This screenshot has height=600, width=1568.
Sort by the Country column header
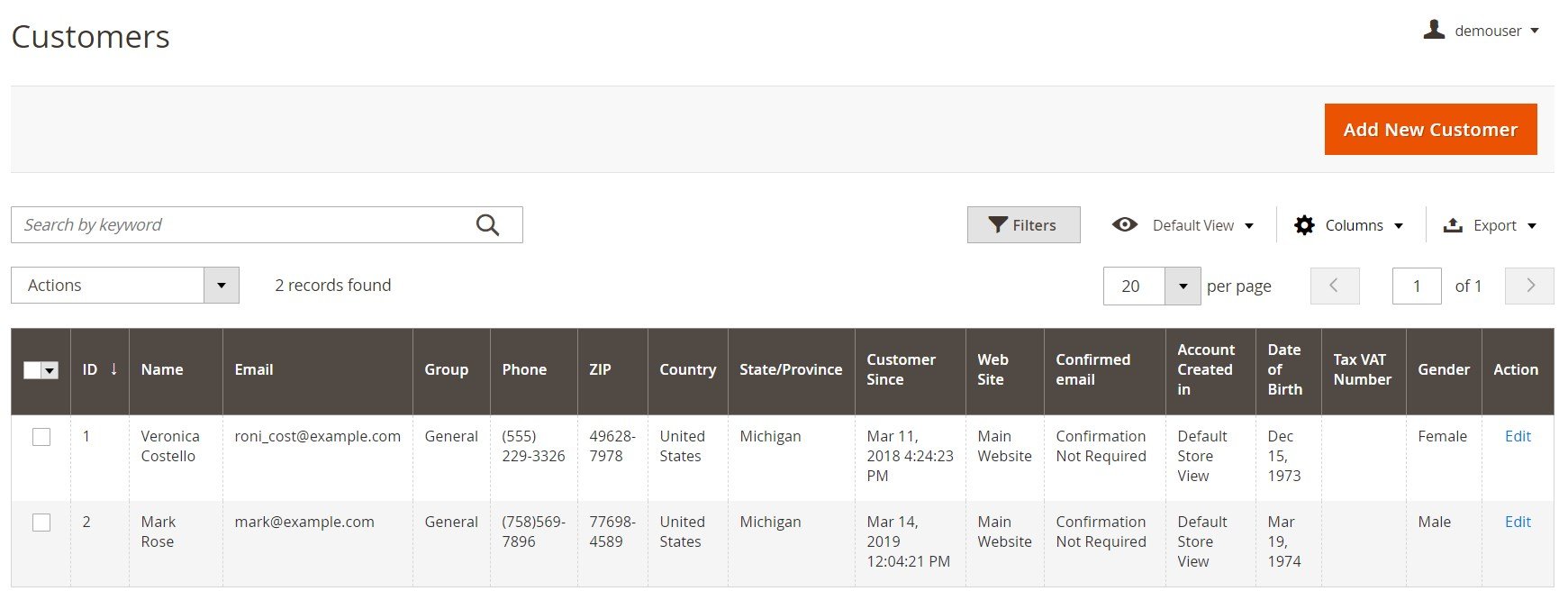click(x=688, y=369)
